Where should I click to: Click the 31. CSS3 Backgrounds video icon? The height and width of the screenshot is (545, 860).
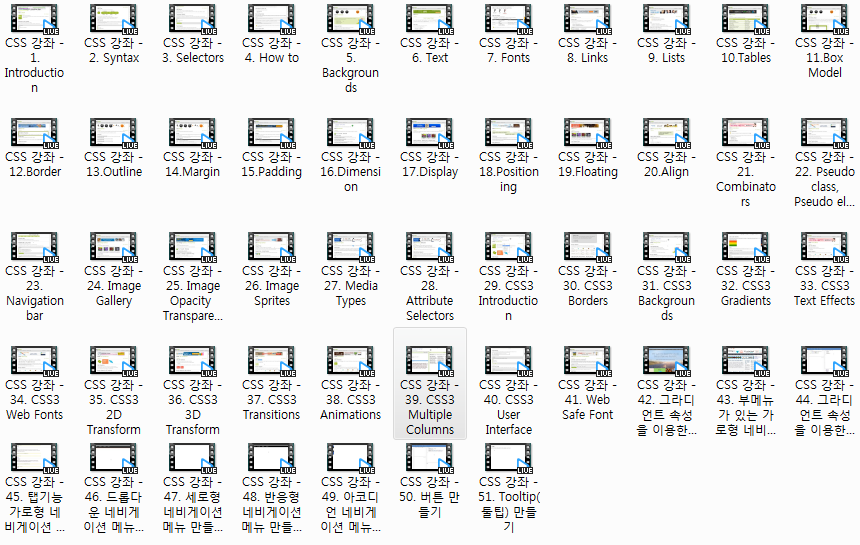click(666, 247)
